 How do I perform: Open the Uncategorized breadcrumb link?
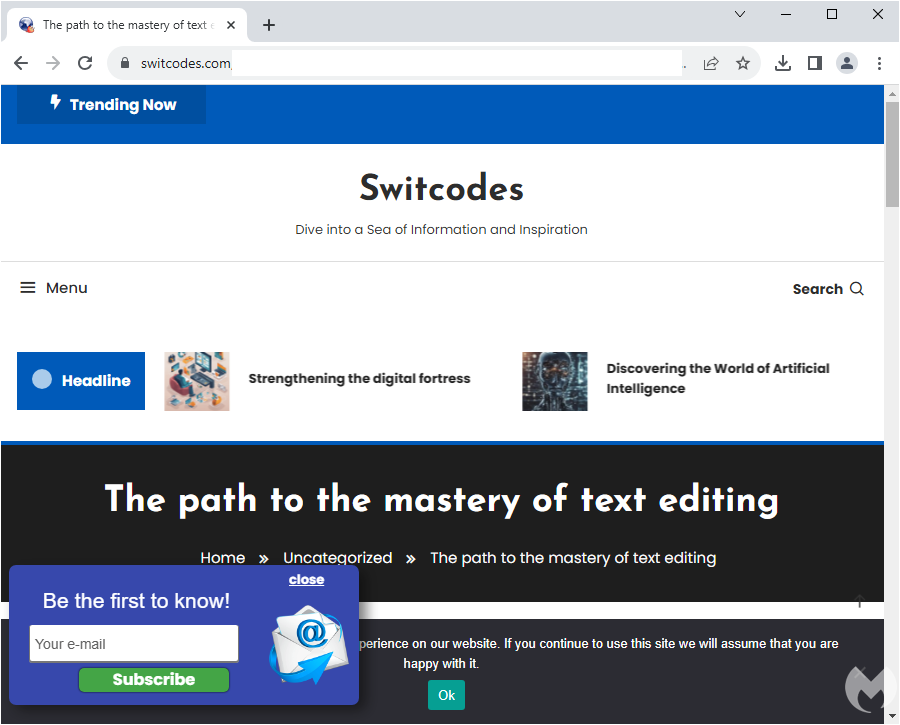[x=338, y=558]
